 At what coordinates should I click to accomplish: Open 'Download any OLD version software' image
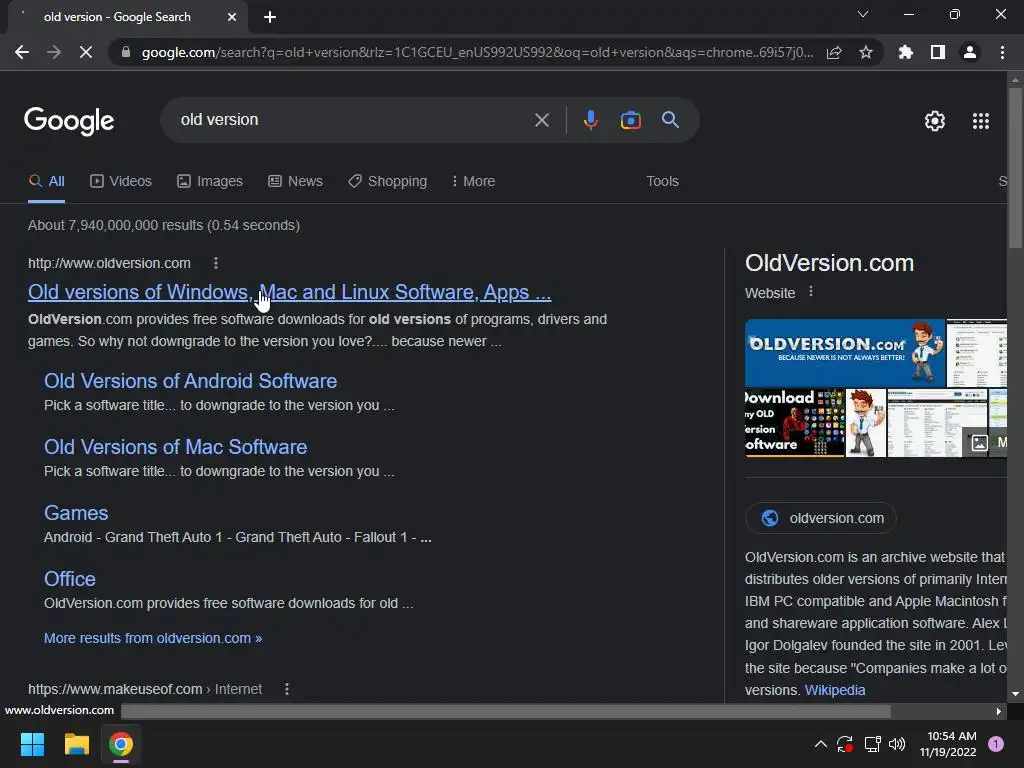tap(795, 423)
